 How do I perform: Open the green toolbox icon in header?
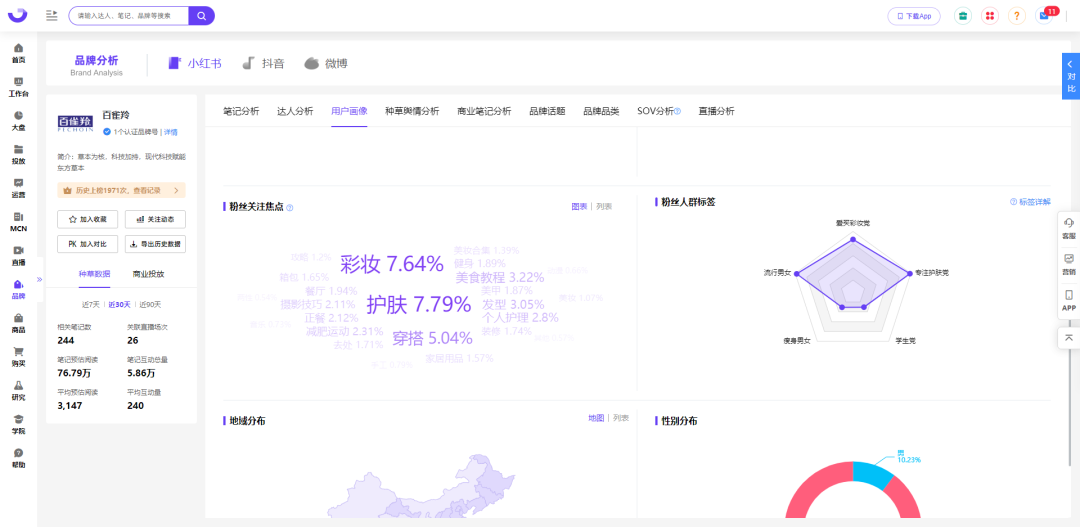963,15
